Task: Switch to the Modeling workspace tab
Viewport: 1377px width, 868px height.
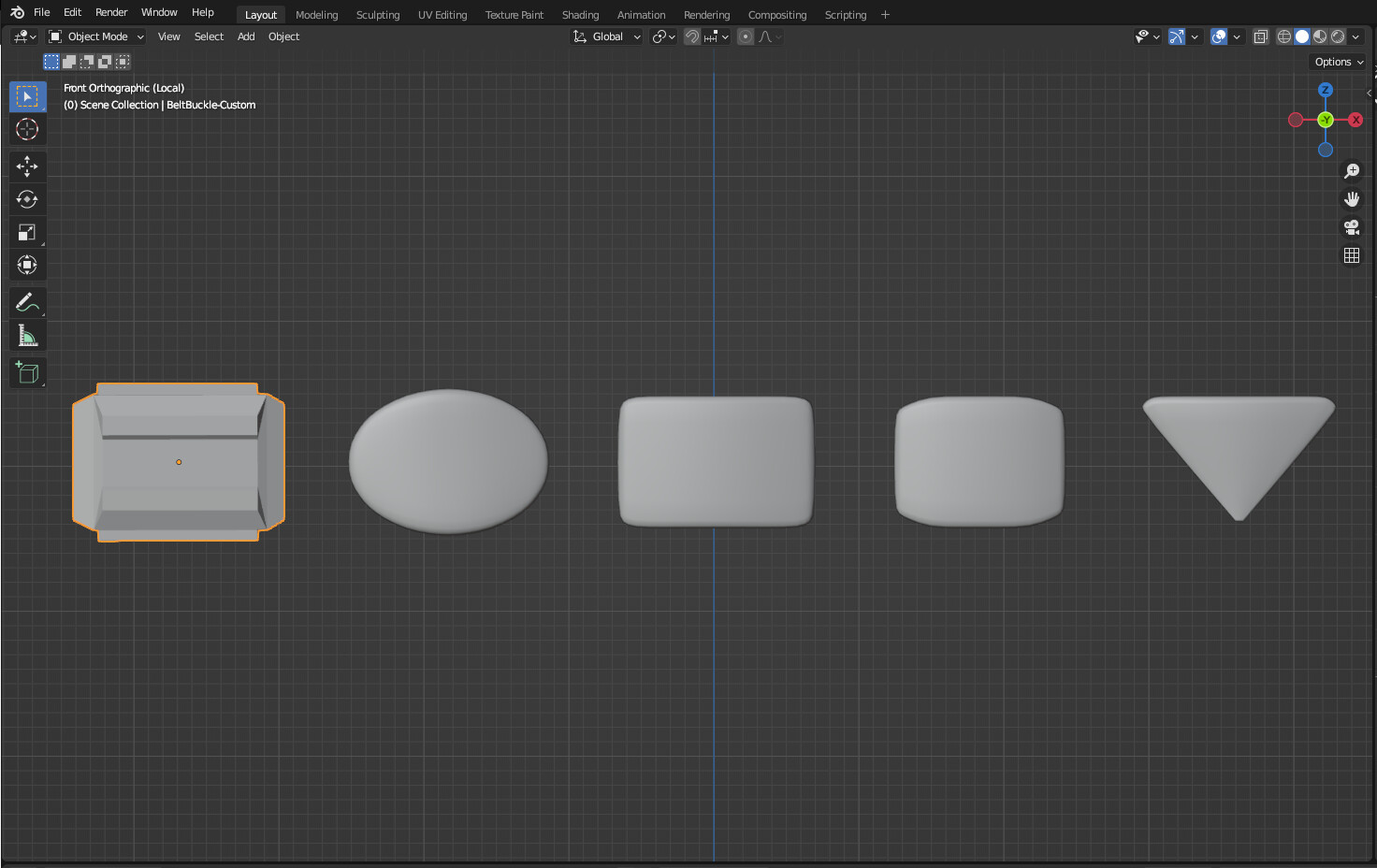Action: point(316,15)
